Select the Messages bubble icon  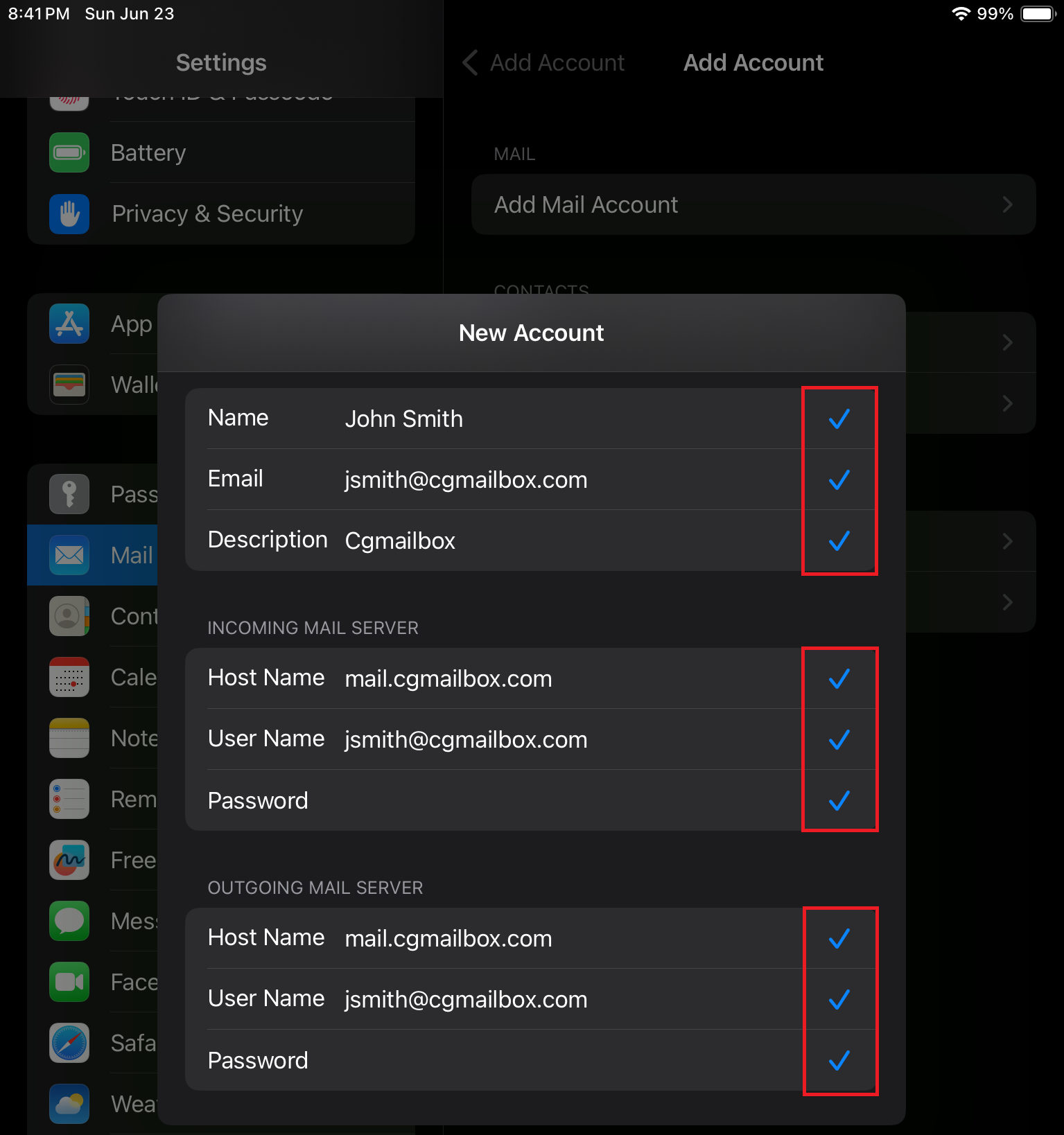[69, 921]
